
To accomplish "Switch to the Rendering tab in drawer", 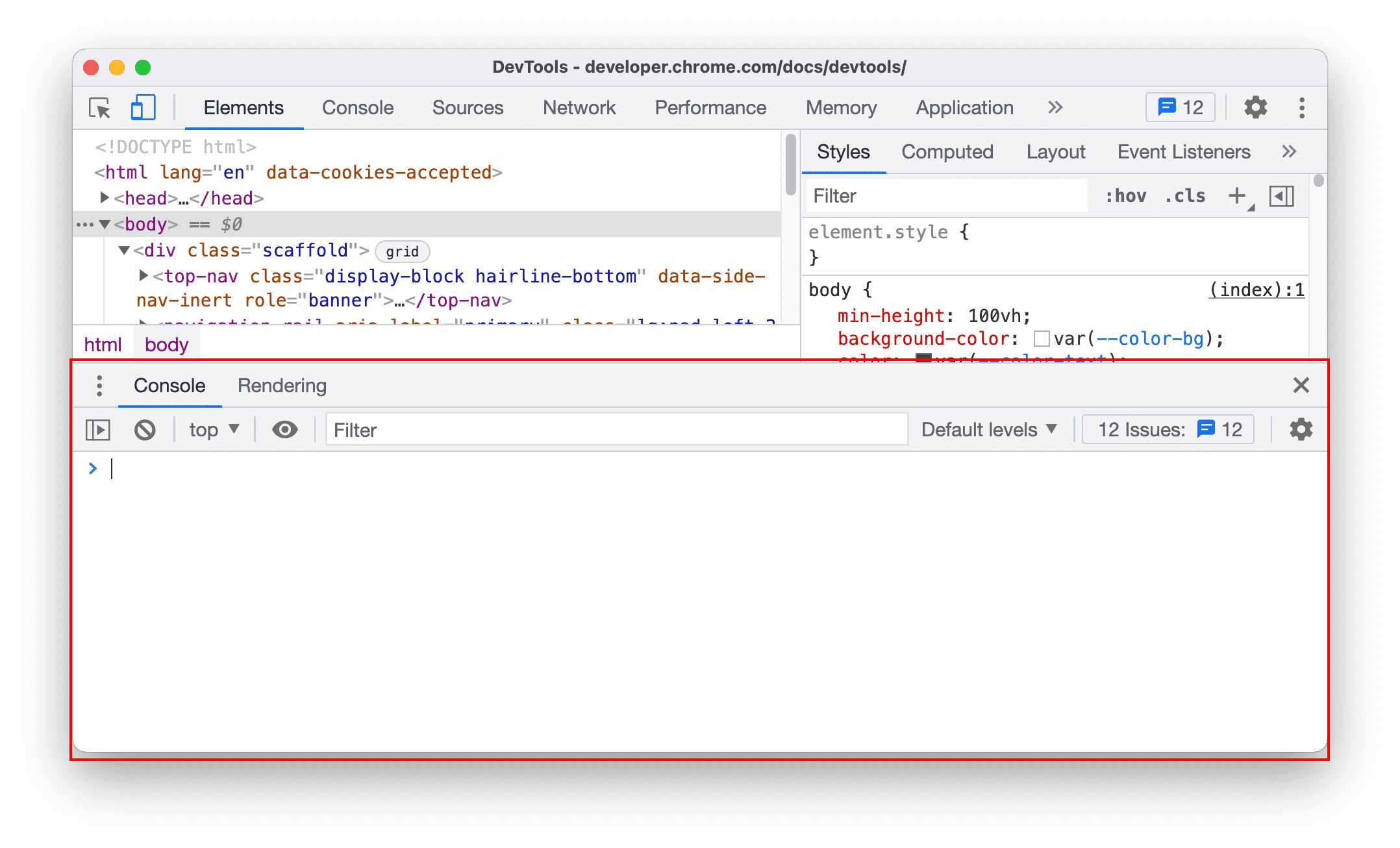I will pyautogui.click(x=283, y=385).
